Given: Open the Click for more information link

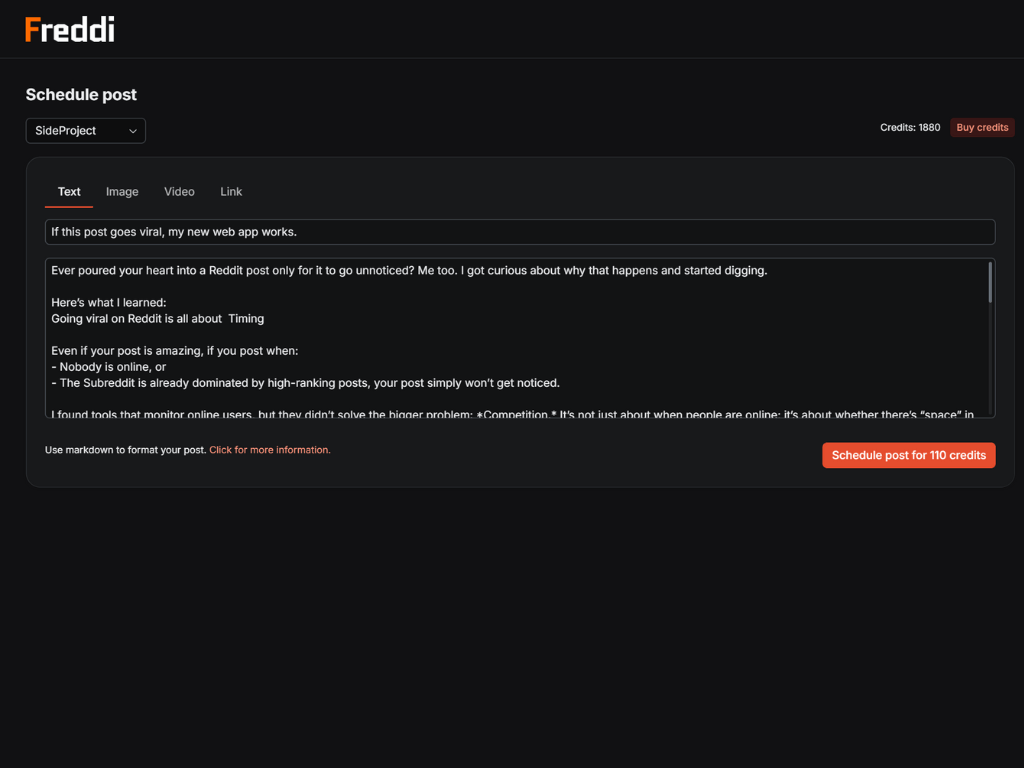Looking at the screenshot, I should [270, 450].
